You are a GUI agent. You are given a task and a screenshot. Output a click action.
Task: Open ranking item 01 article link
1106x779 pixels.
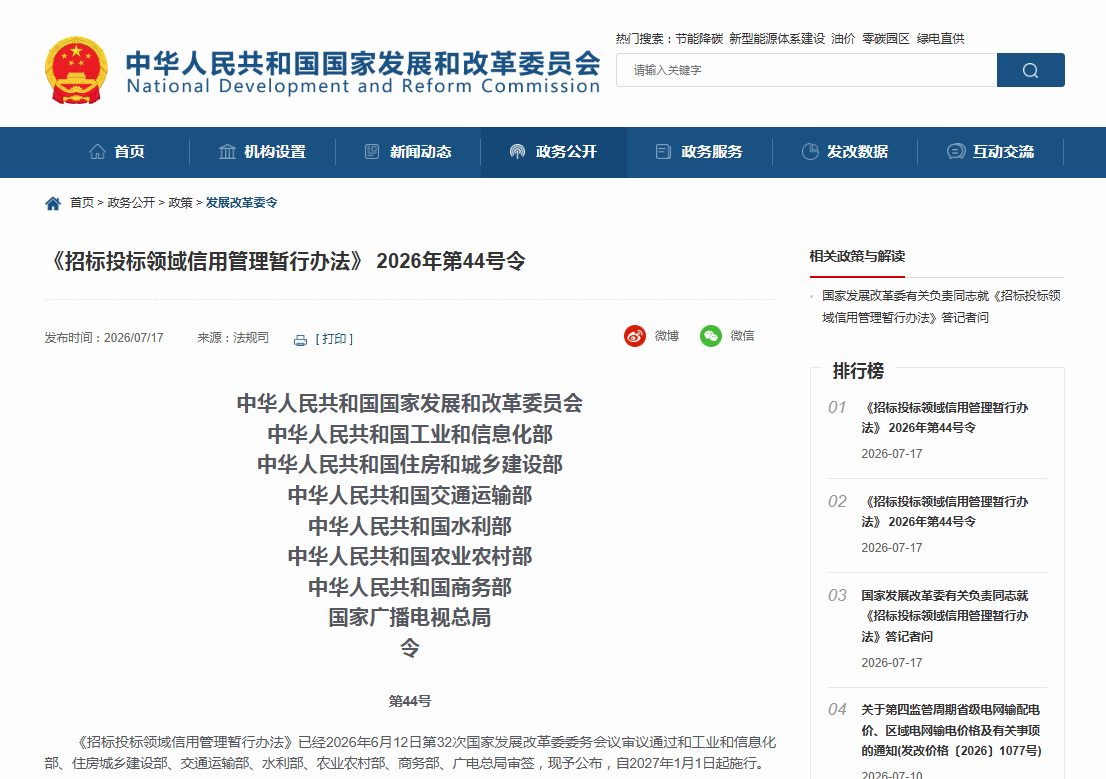click(x=944, y=418)
